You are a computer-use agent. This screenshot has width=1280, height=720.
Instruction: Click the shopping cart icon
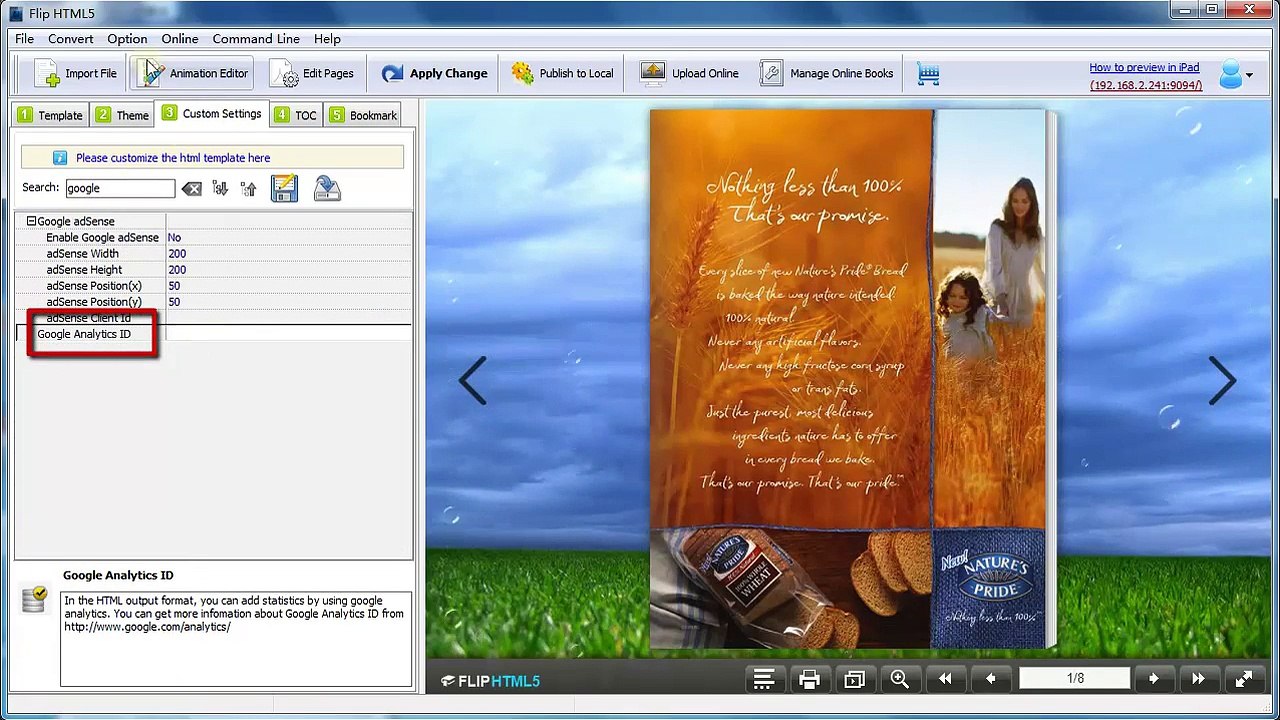tap(928, 74)
